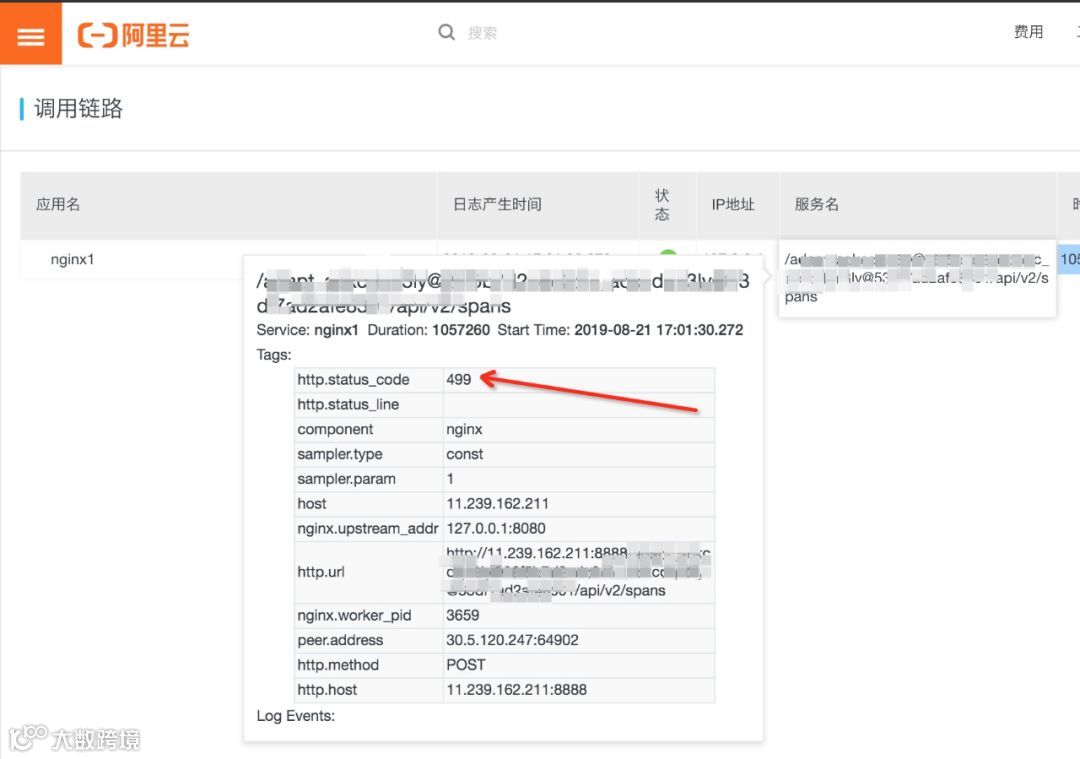Click the sampler.type value const
Image resolution: width=1080 pixels, height=759 pixels.
464,454
